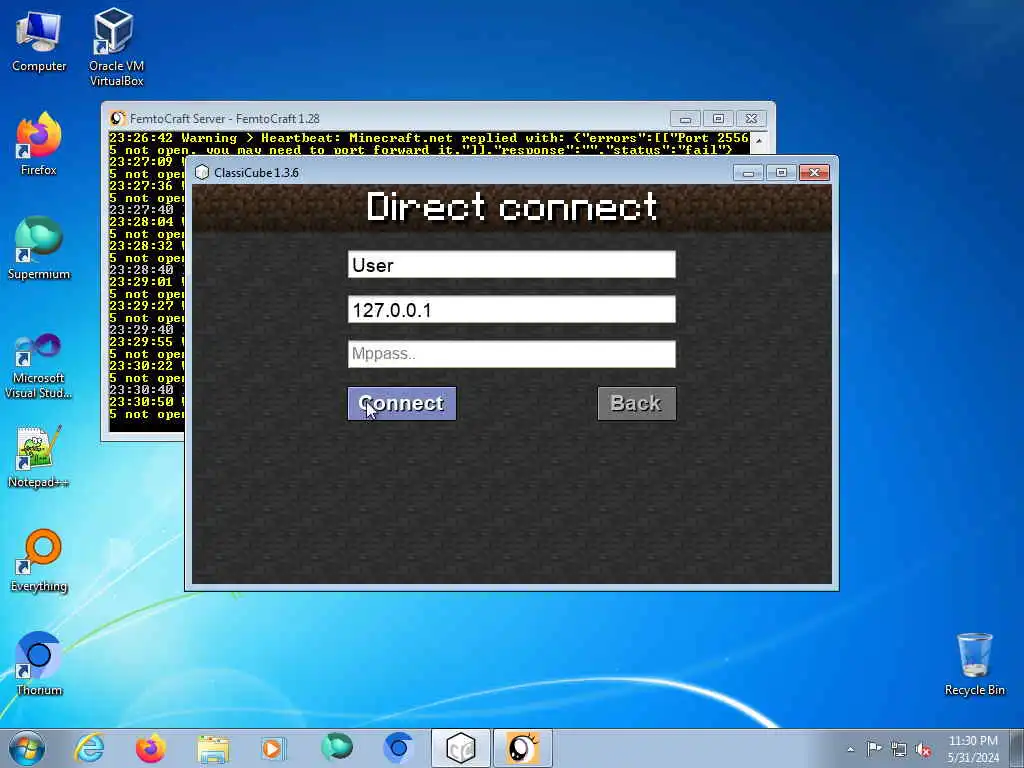
Task: Open the network tray icon
Action: [x=899, y=749]
